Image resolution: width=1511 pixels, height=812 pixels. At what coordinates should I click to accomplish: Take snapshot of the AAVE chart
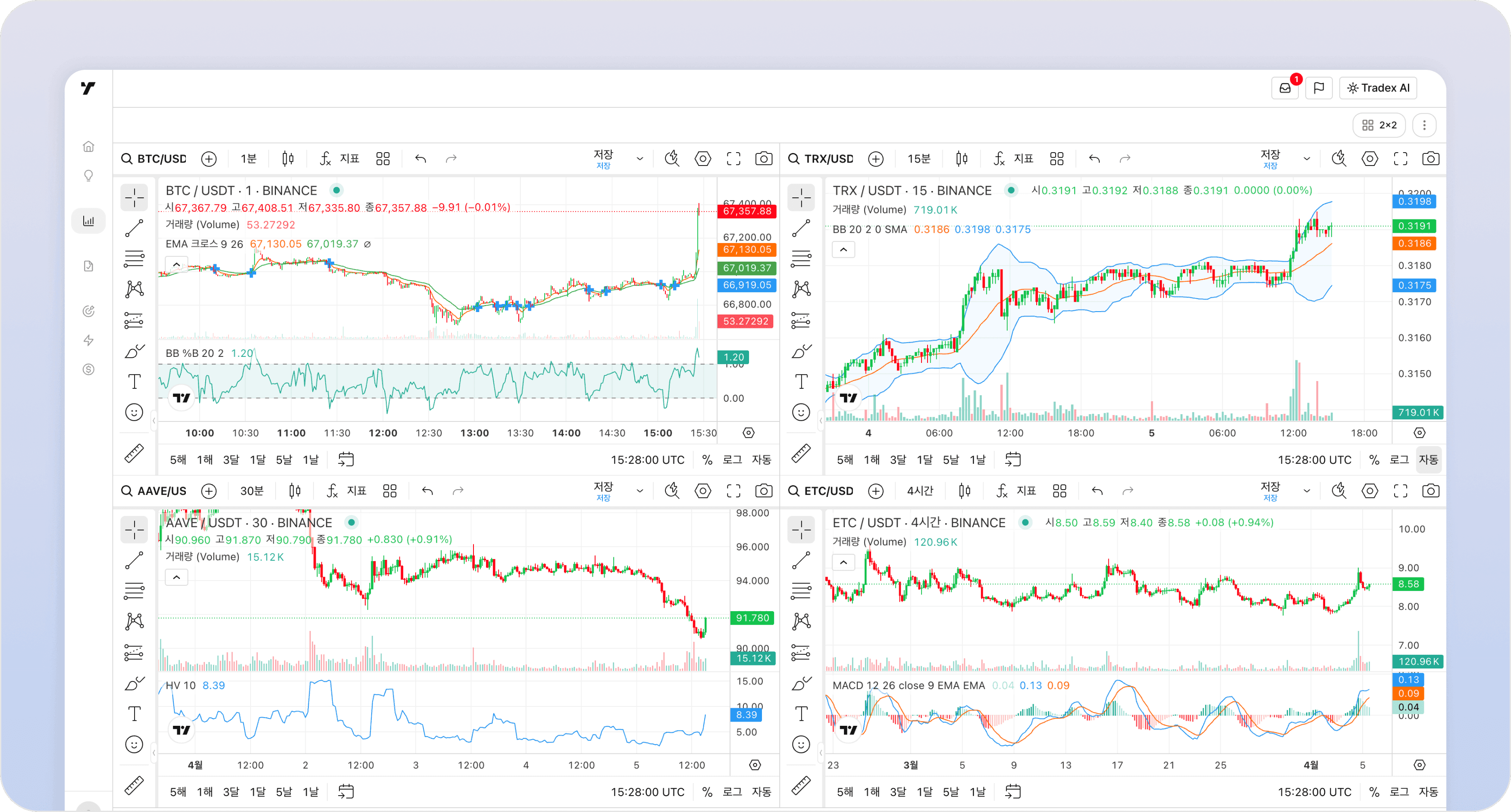[x=764, y=491]
